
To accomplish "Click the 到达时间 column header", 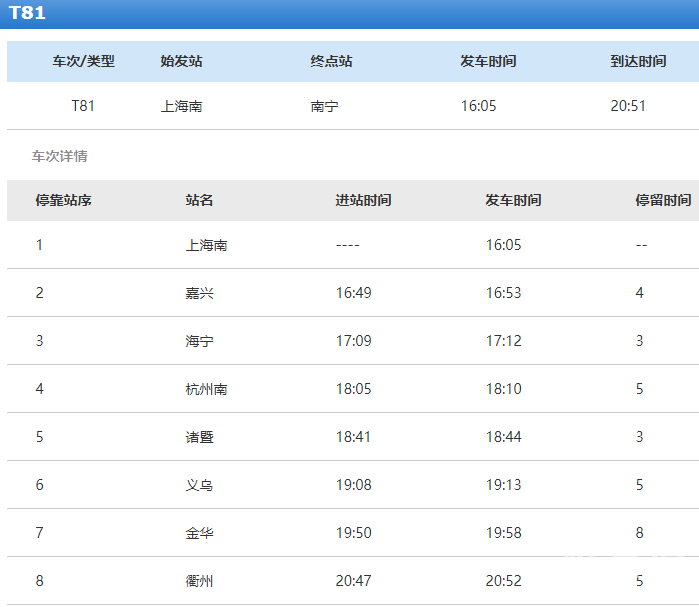I will pos(638,61).
